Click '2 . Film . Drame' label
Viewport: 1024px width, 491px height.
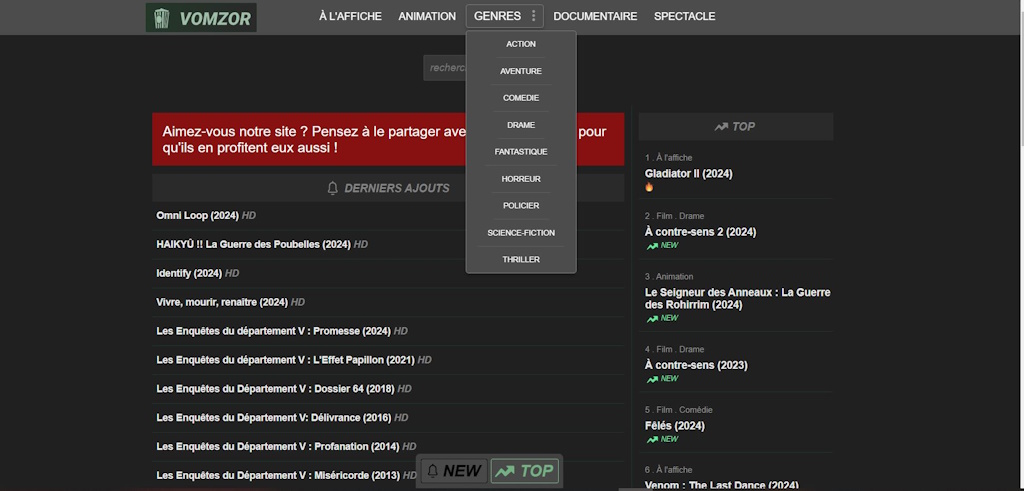click(674, 216)
